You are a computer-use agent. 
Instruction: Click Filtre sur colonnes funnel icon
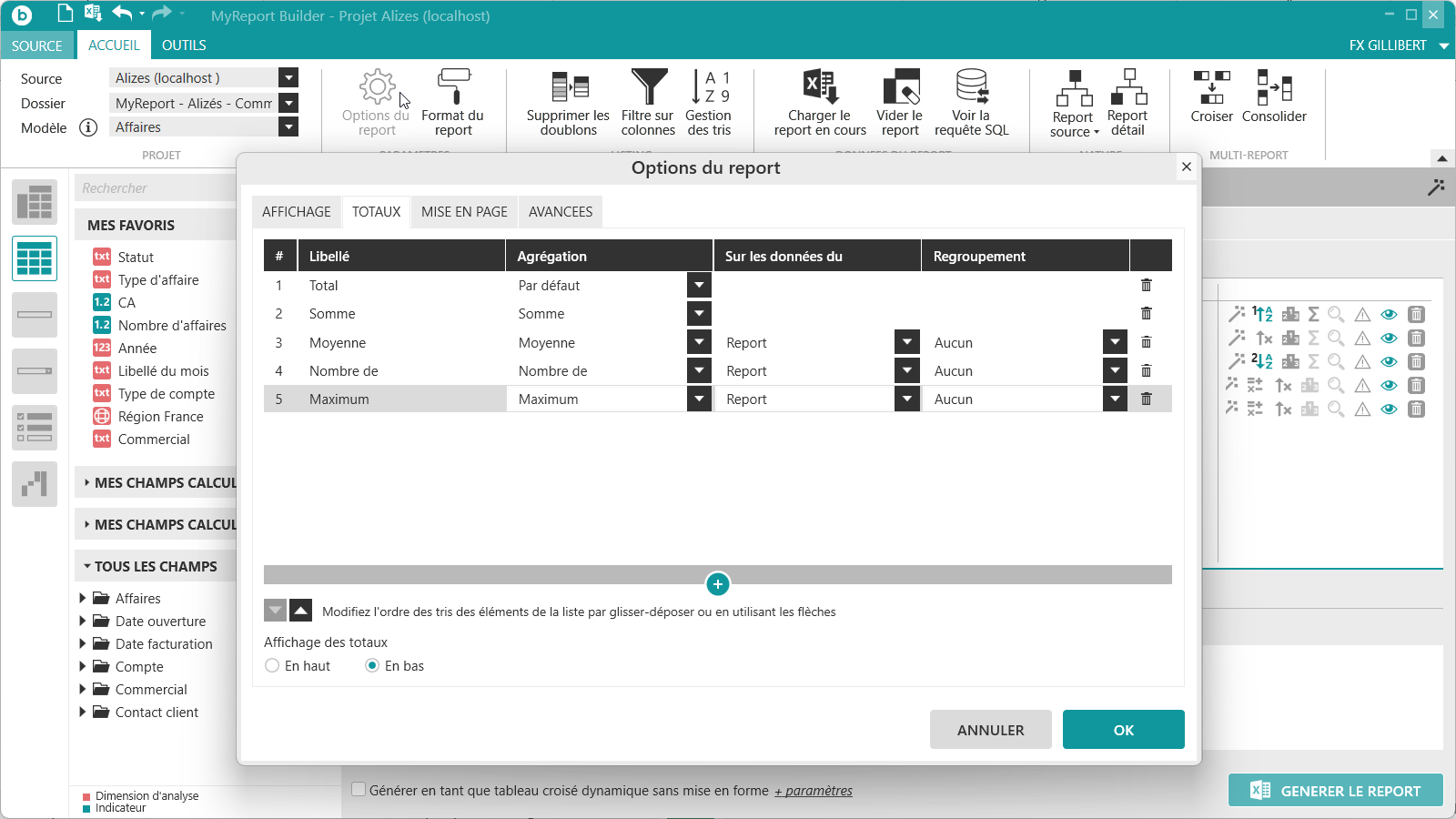[x=649, y=87]
